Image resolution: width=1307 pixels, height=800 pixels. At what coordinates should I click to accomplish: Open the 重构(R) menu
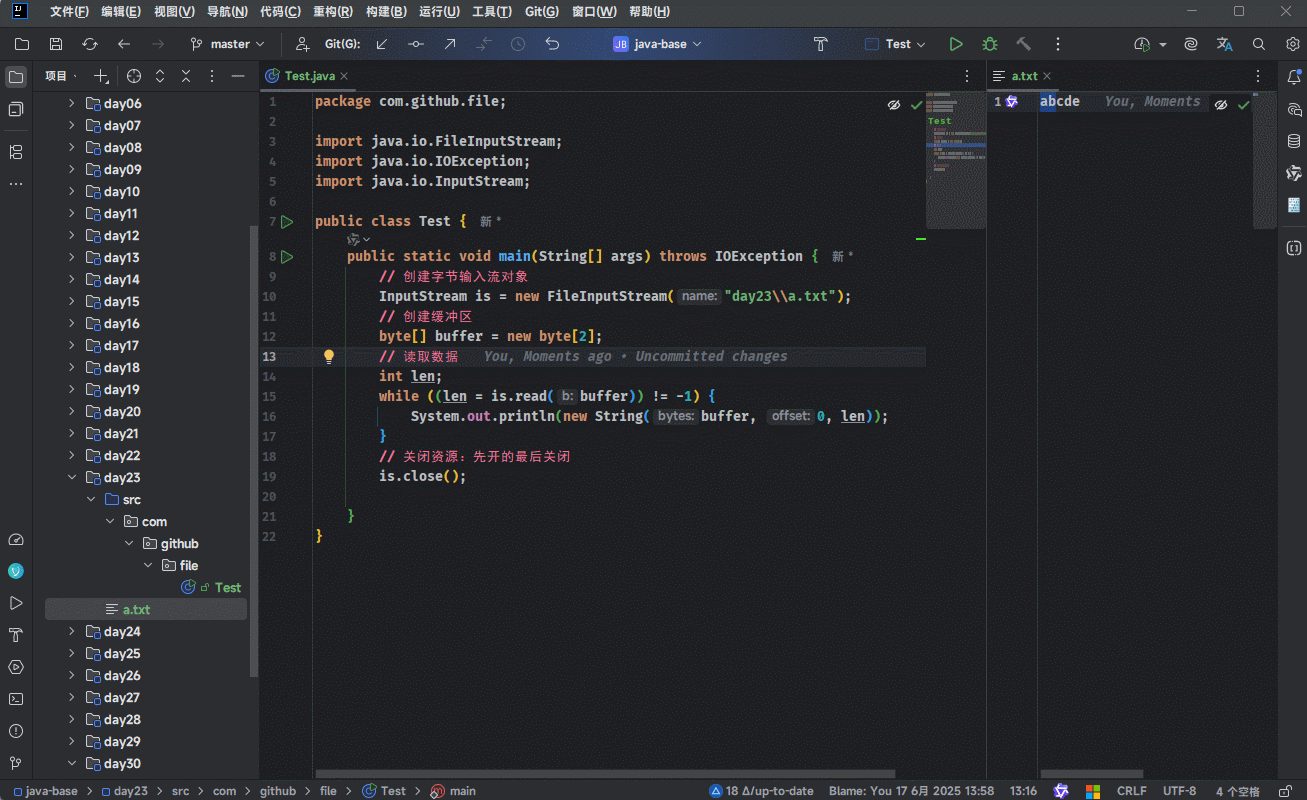pyautogui.click(x=332, y=12)
